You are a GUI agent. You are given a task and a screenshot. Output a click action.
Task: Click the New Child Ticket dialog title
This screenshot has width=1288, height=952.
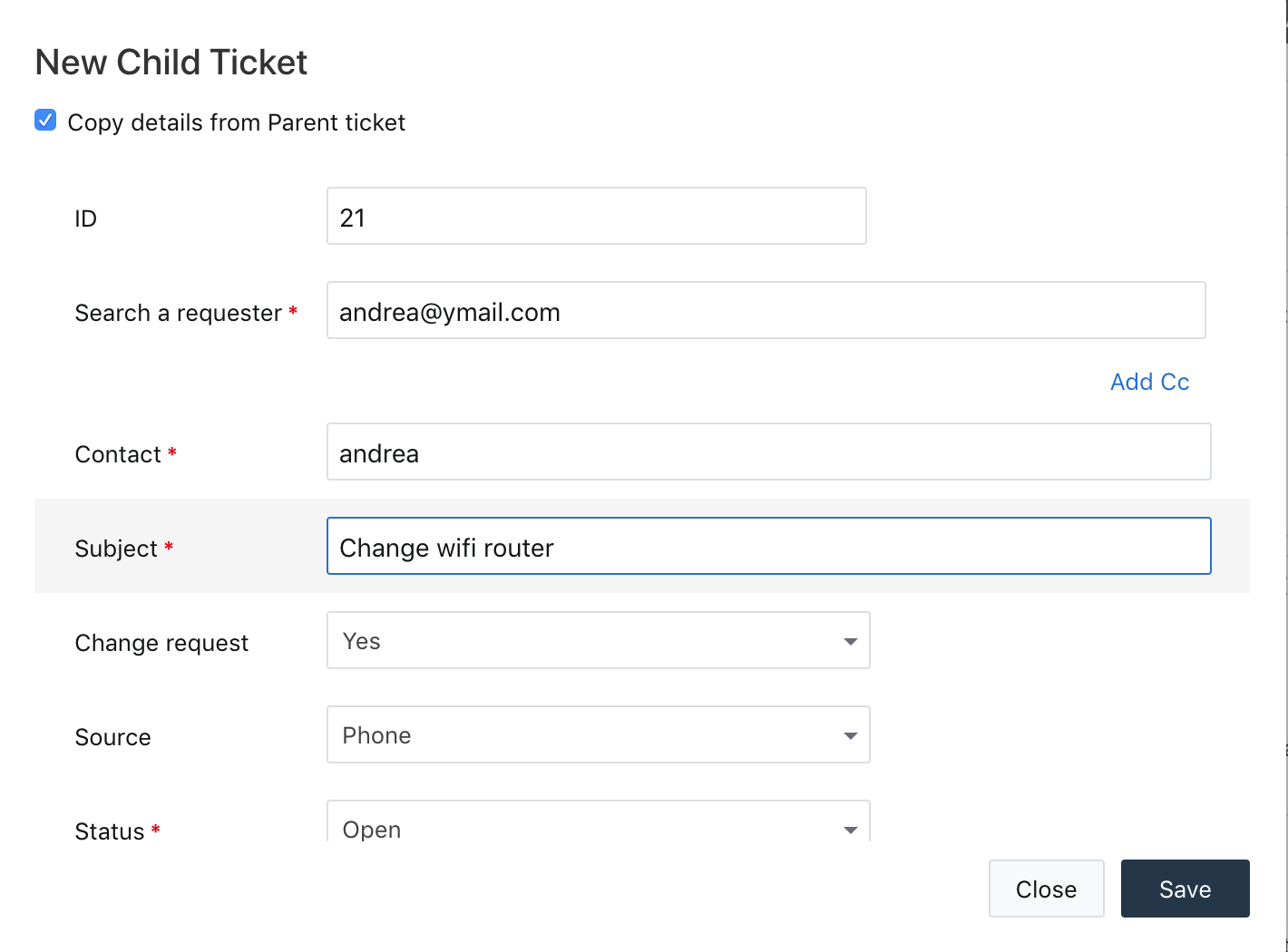tap(171, 62)
